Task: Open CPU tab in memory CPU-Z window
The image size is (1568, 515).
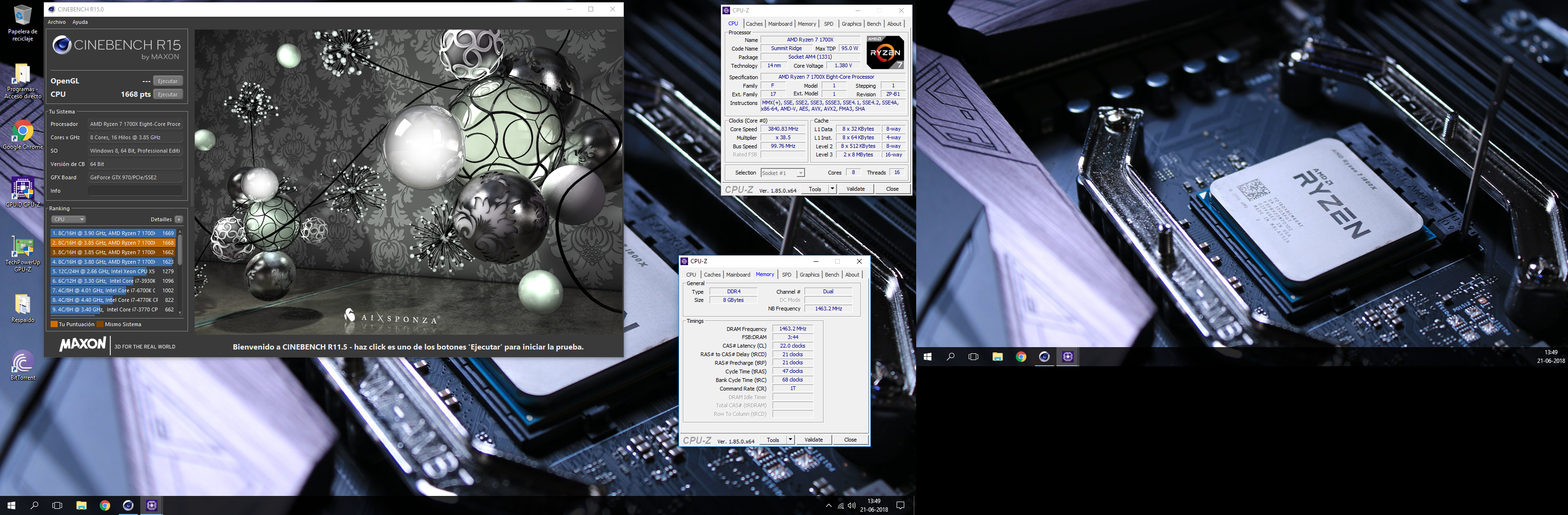Action: click(691, 275)
